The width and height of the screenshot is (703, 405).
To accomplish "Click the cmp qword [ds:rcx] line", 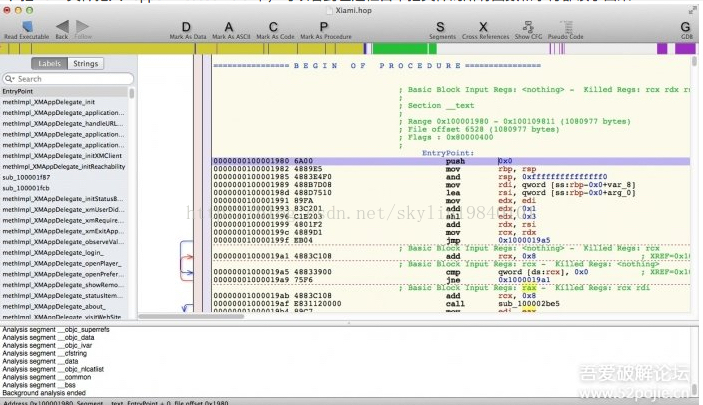I will tap(451, 272).
